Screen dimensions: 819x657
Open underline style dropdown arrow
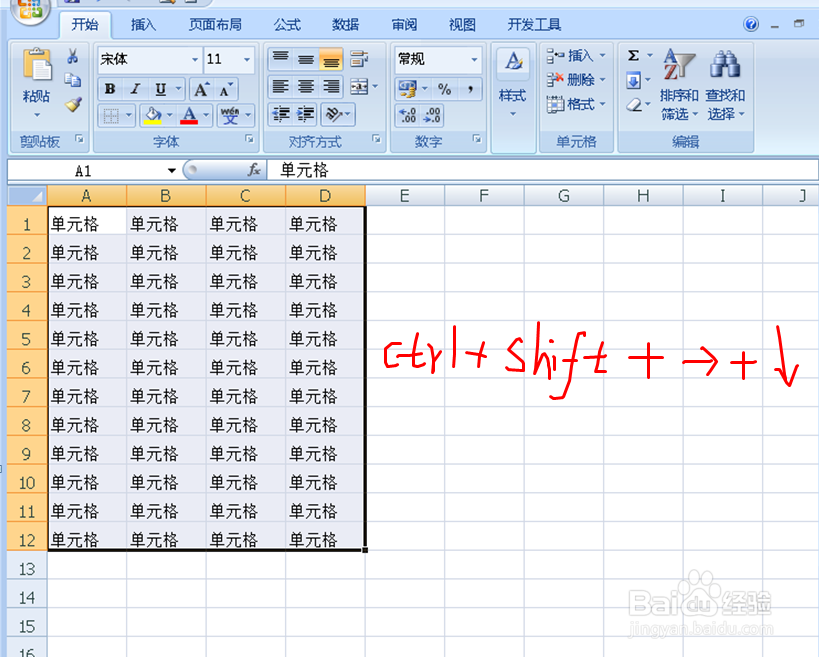pyautogui.click(x=179, y=89)
